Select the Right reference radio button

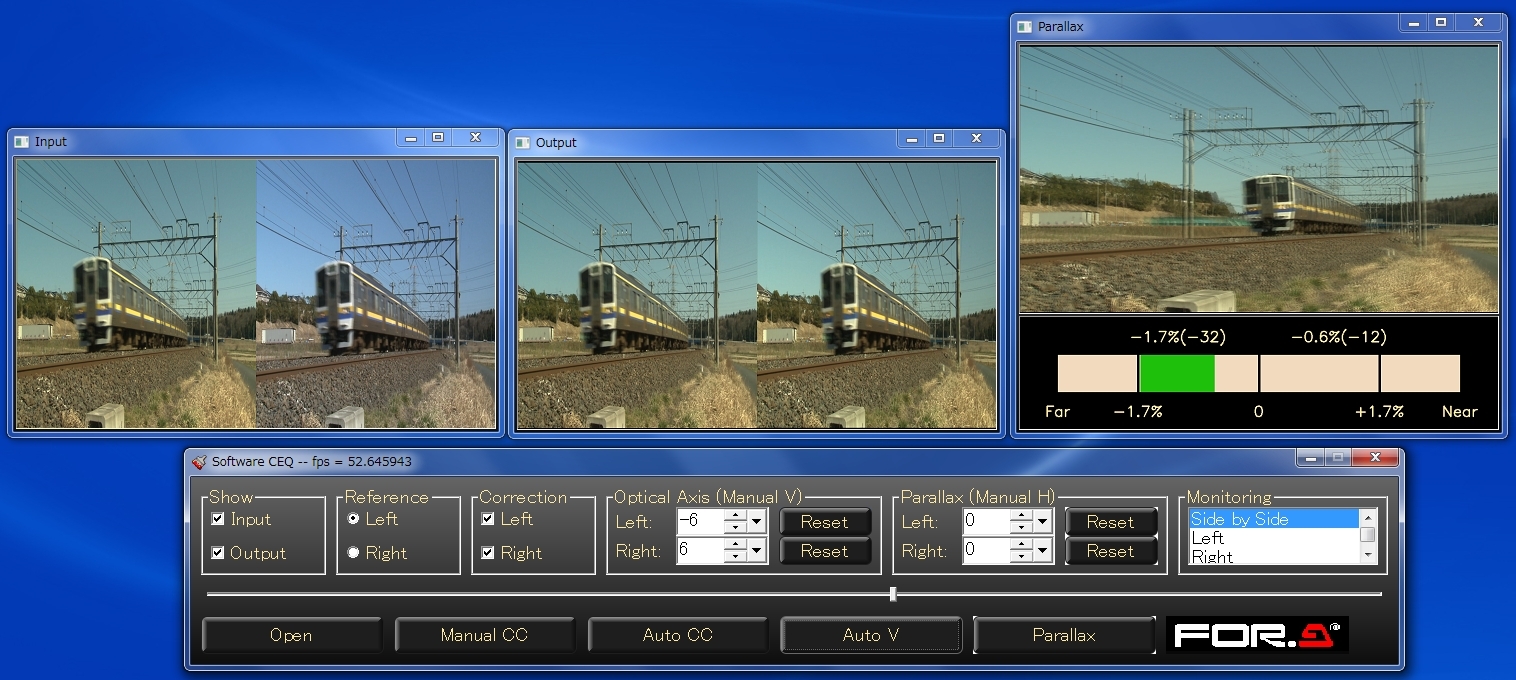353,553
